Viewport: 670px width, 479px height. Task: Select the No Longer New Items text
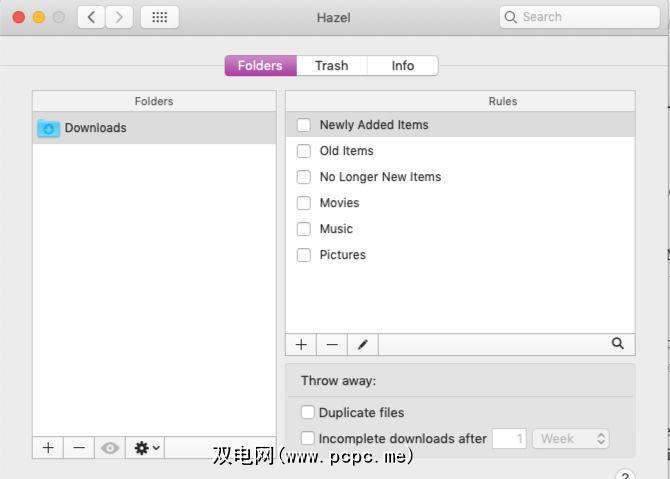click(x=380, y=177)
